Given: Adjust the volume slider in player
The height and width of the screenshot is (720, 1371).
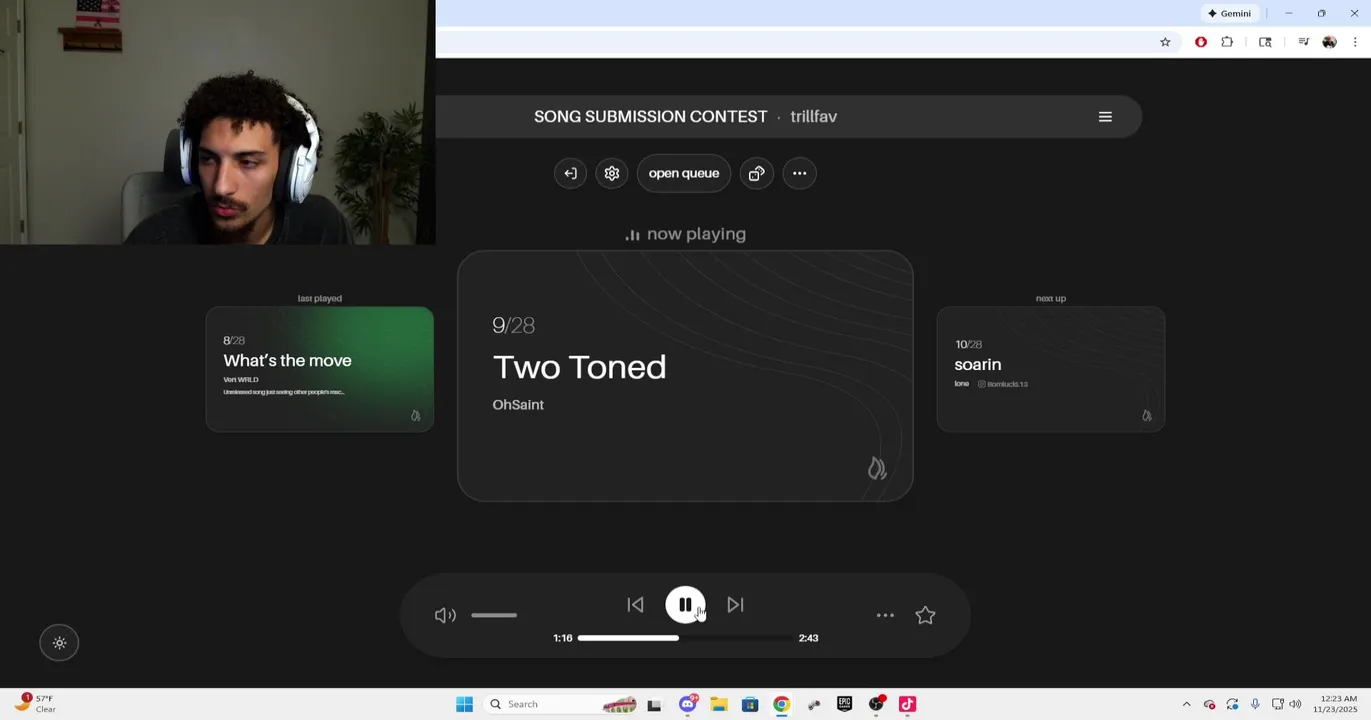Looking at the screenshot, I should (x=494, y=615).
